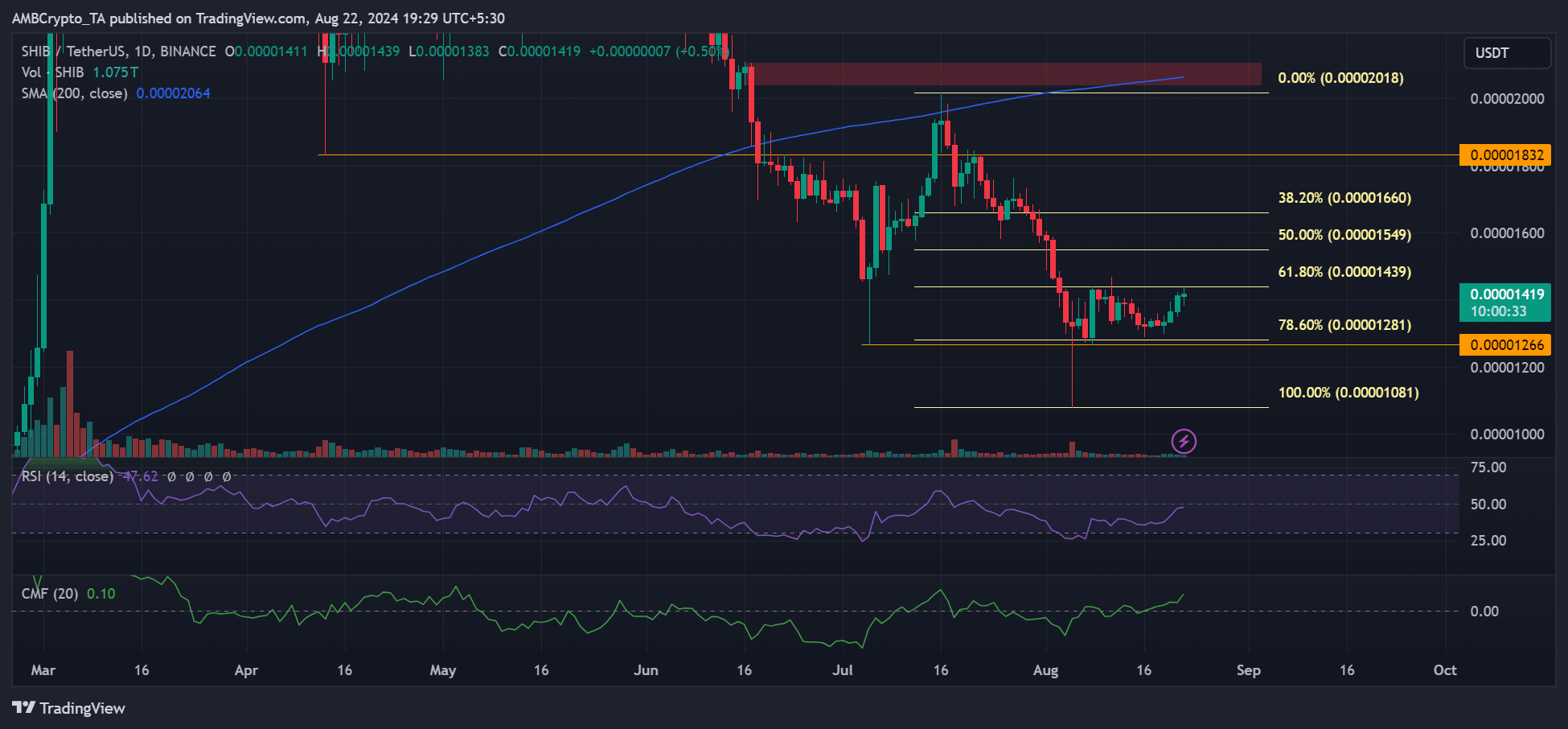This screenshot has width=1568, height=729.
Task: Click the 0.00% (0.00002018) Fibonacci label
Action: click(1340, 78)
